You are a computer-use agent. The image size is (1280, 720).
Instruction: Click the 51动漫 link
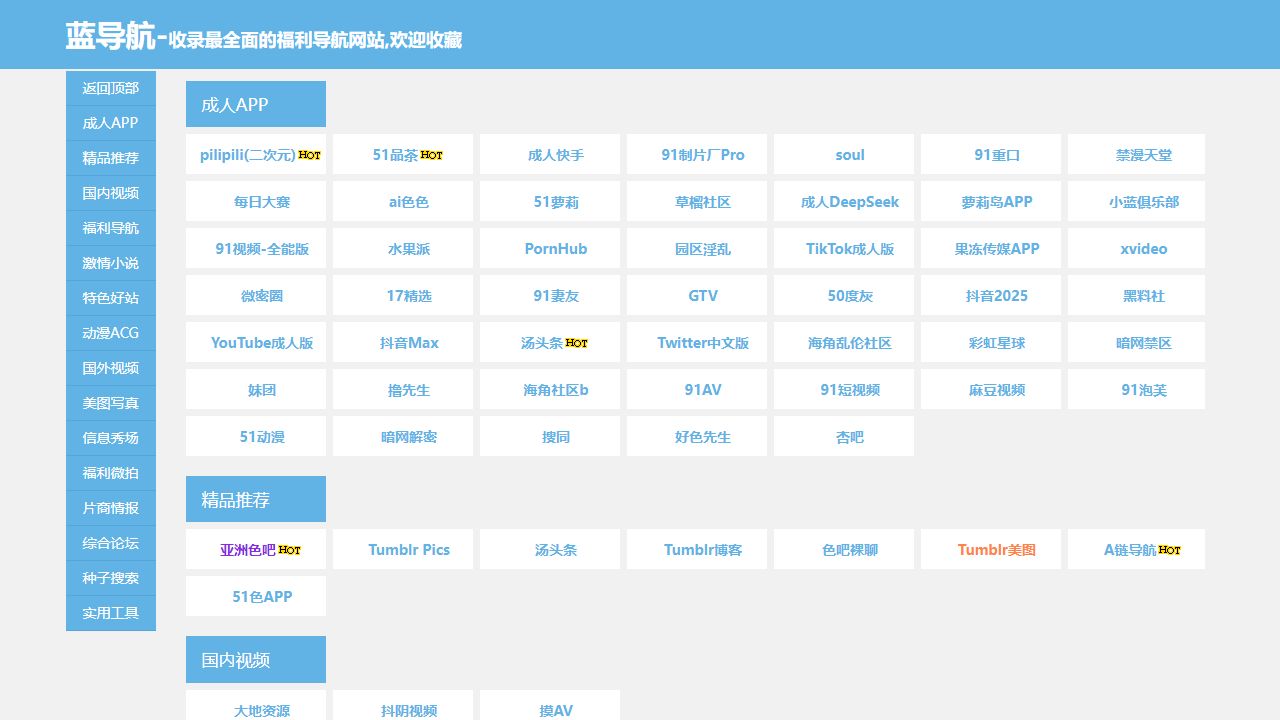[262, 437]
